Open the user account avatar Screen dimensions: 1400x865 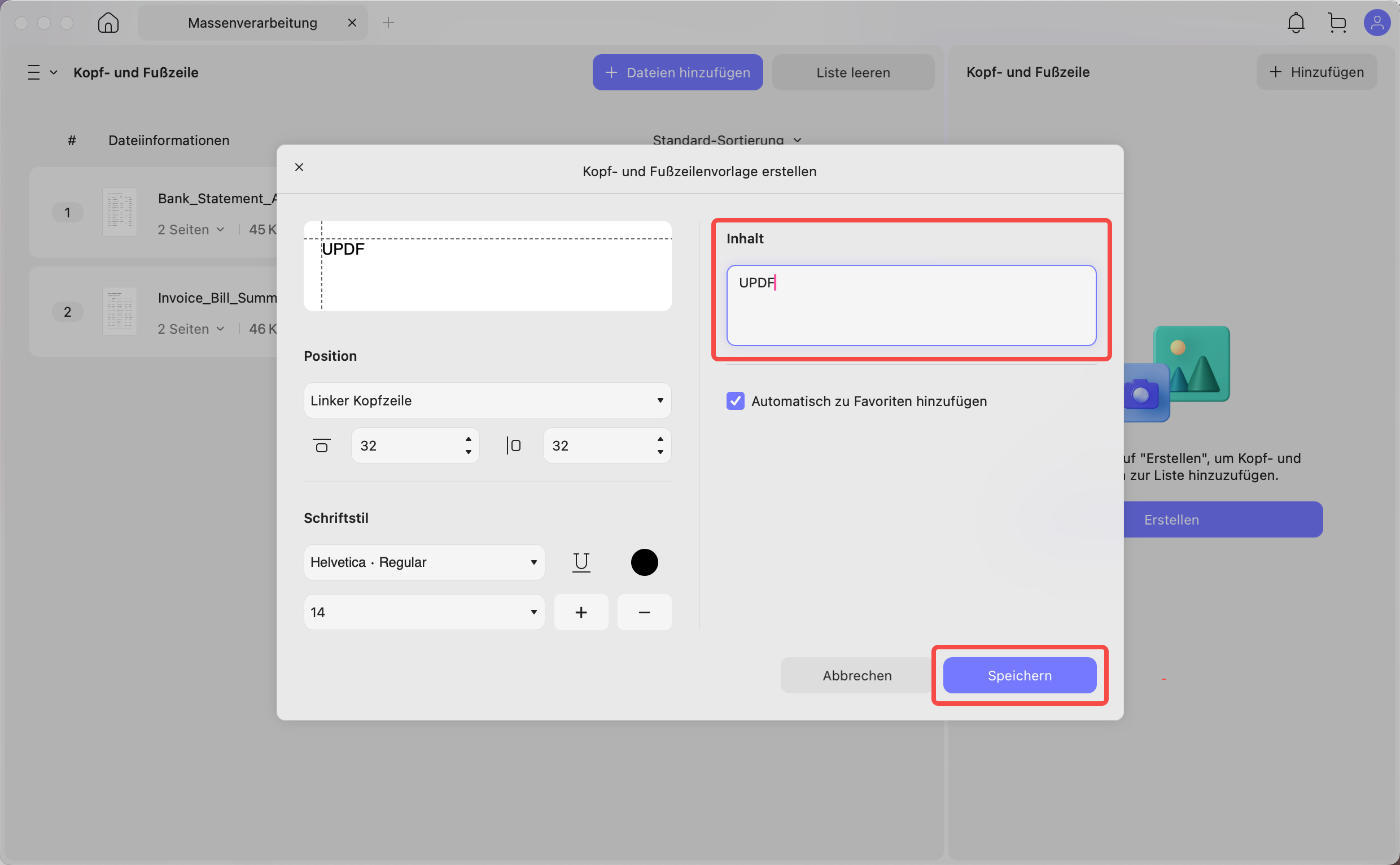[x=1377, y=23]
